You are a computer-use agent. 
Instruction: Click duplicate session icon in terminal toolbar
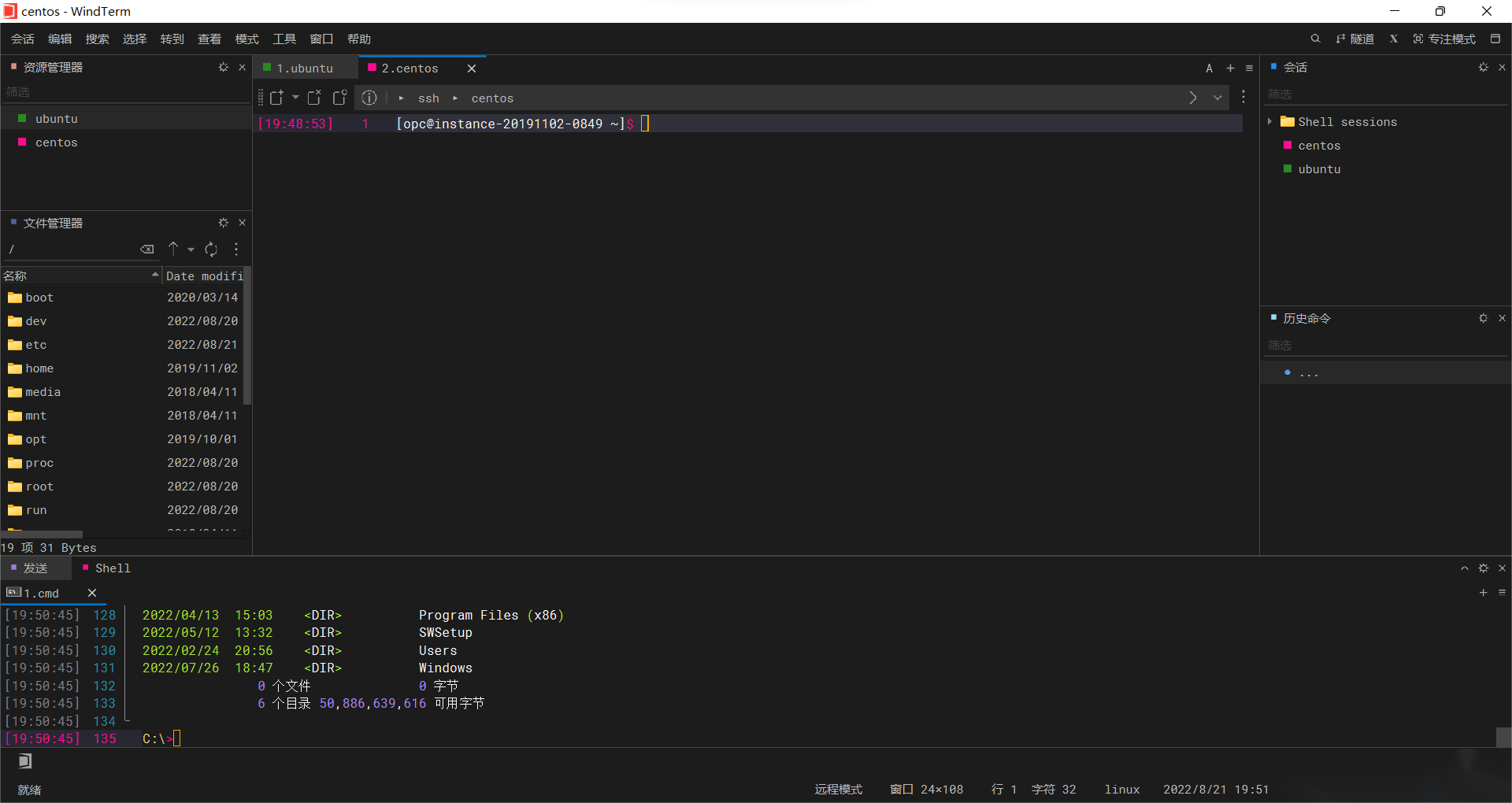click(x=340, y=98)
